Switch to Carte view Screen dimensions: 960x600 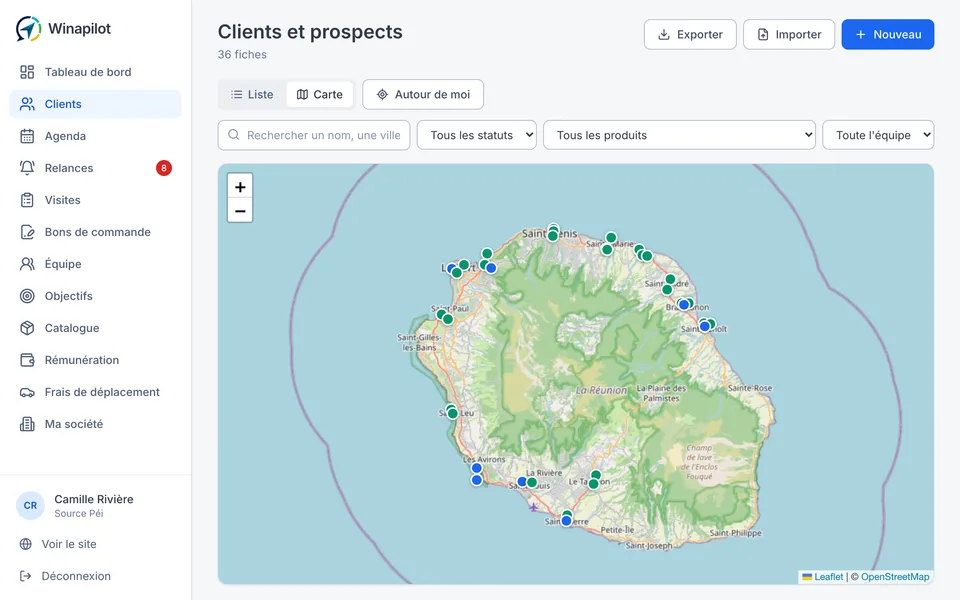point(320,94)
